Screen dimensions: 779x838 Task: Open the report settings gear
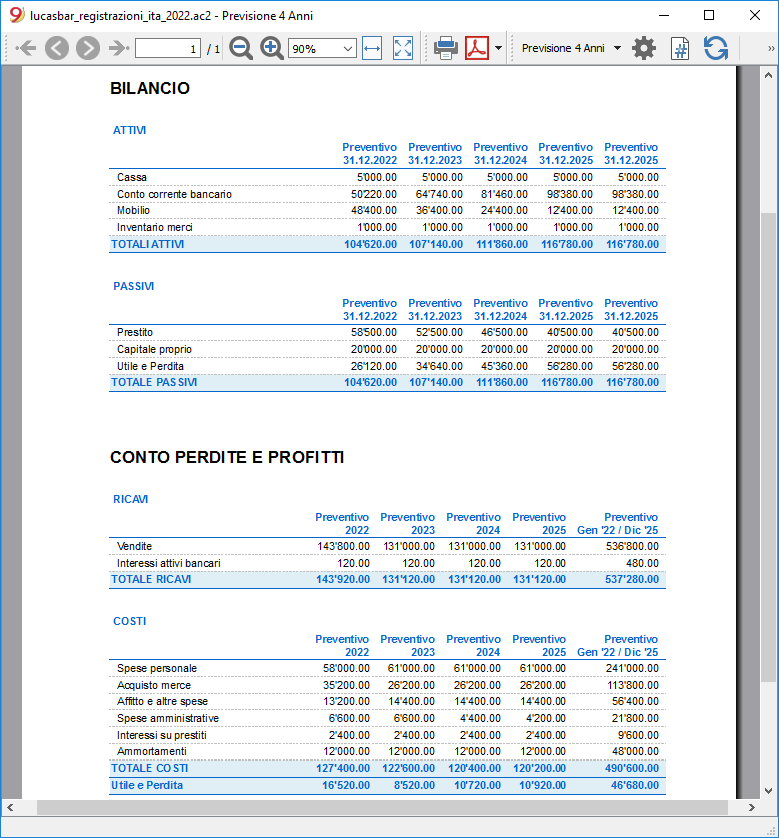[644, 49]
